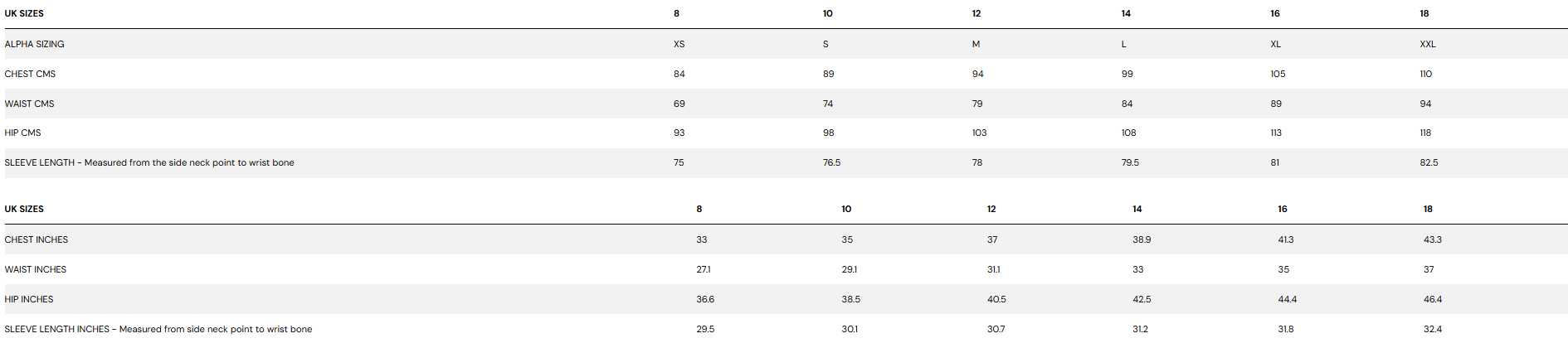The width and height of the screenshot is (1568, 343).
Task: Select the hip inches value 44.4
Action: 1287,299
